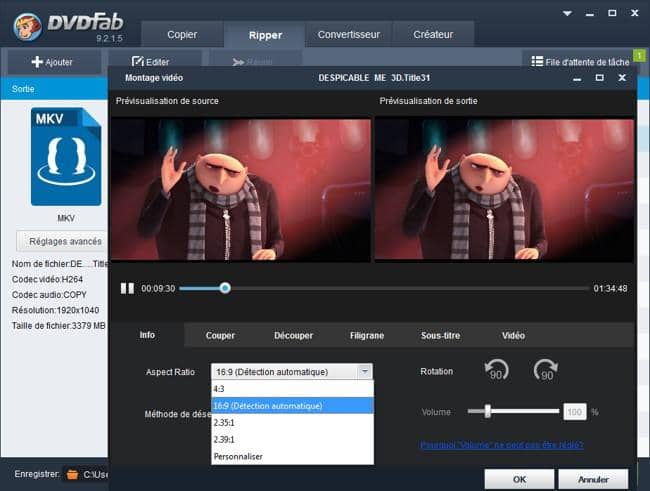
Task: Rotate video 90 degrees clockwise
Action: coord(545,370)
